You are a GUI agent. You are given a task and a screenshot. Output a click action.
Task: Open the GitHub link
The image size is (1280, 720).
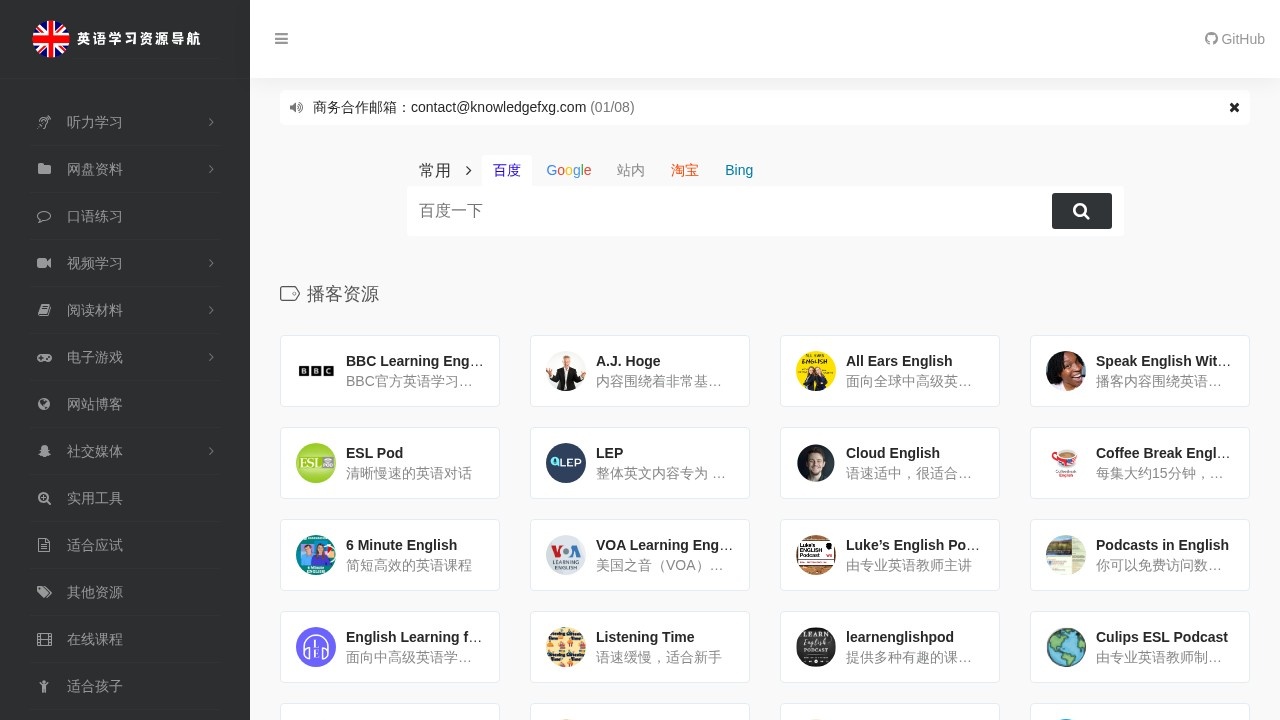point(1235,39)
